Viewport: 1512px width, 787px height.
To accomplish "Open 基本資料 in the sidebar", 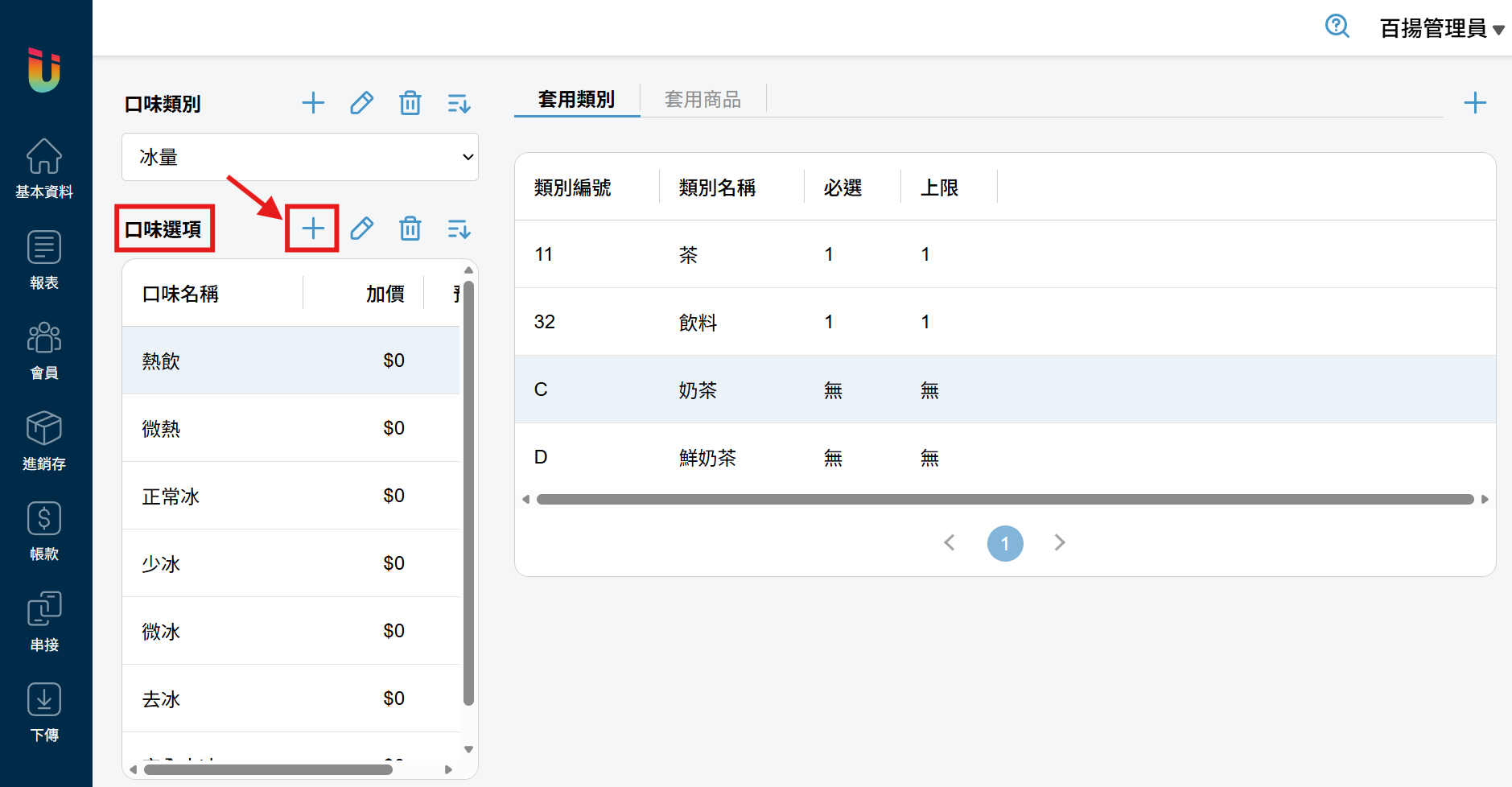I will pos(44,168).
